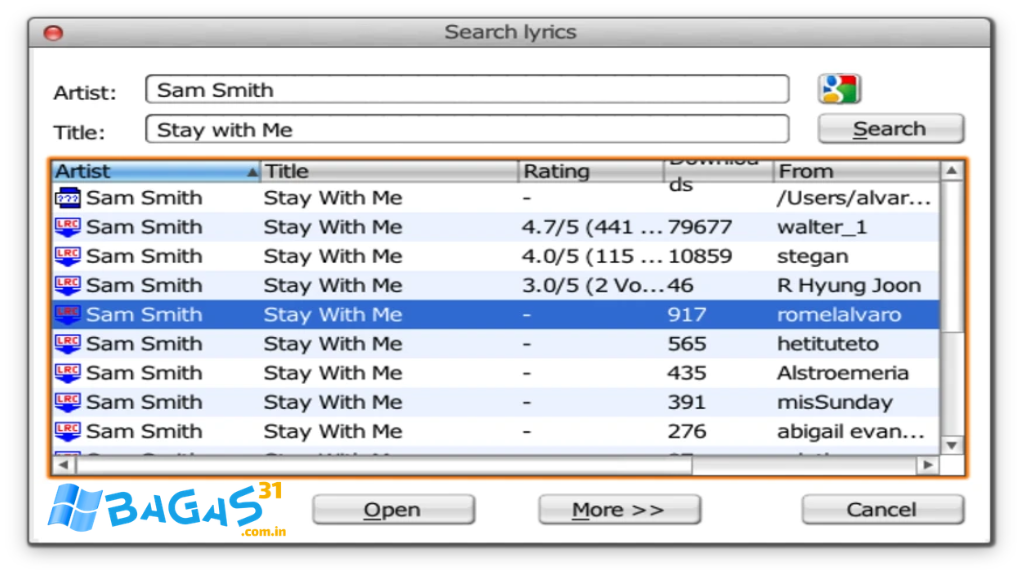Click LRC icon beside walter_1 result
The image size is (1024, 576).
point(67,227)
